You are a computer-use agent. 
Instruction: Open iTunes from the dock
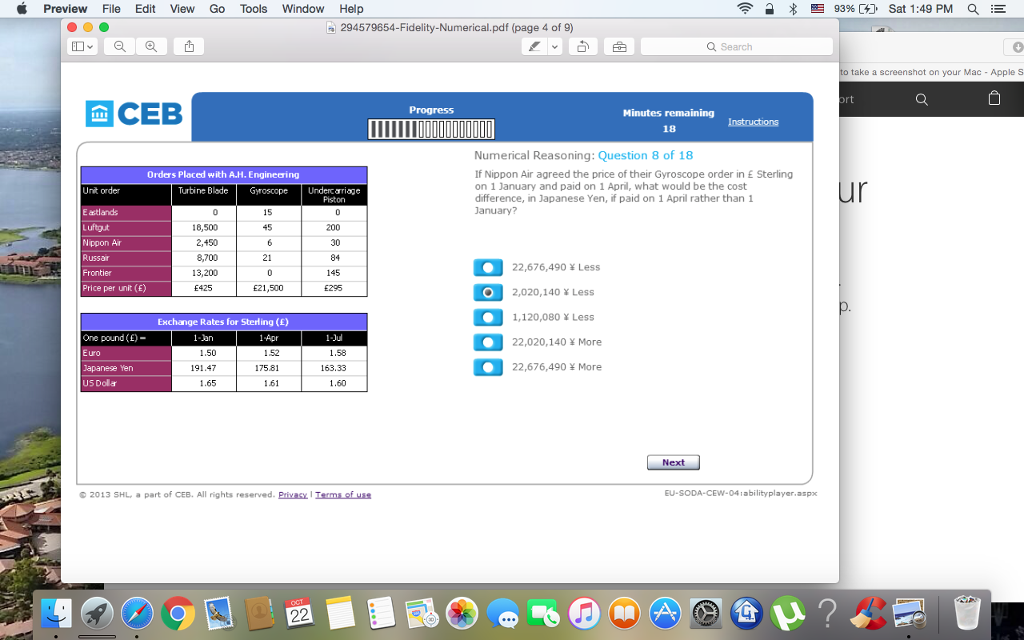(584, 614)
